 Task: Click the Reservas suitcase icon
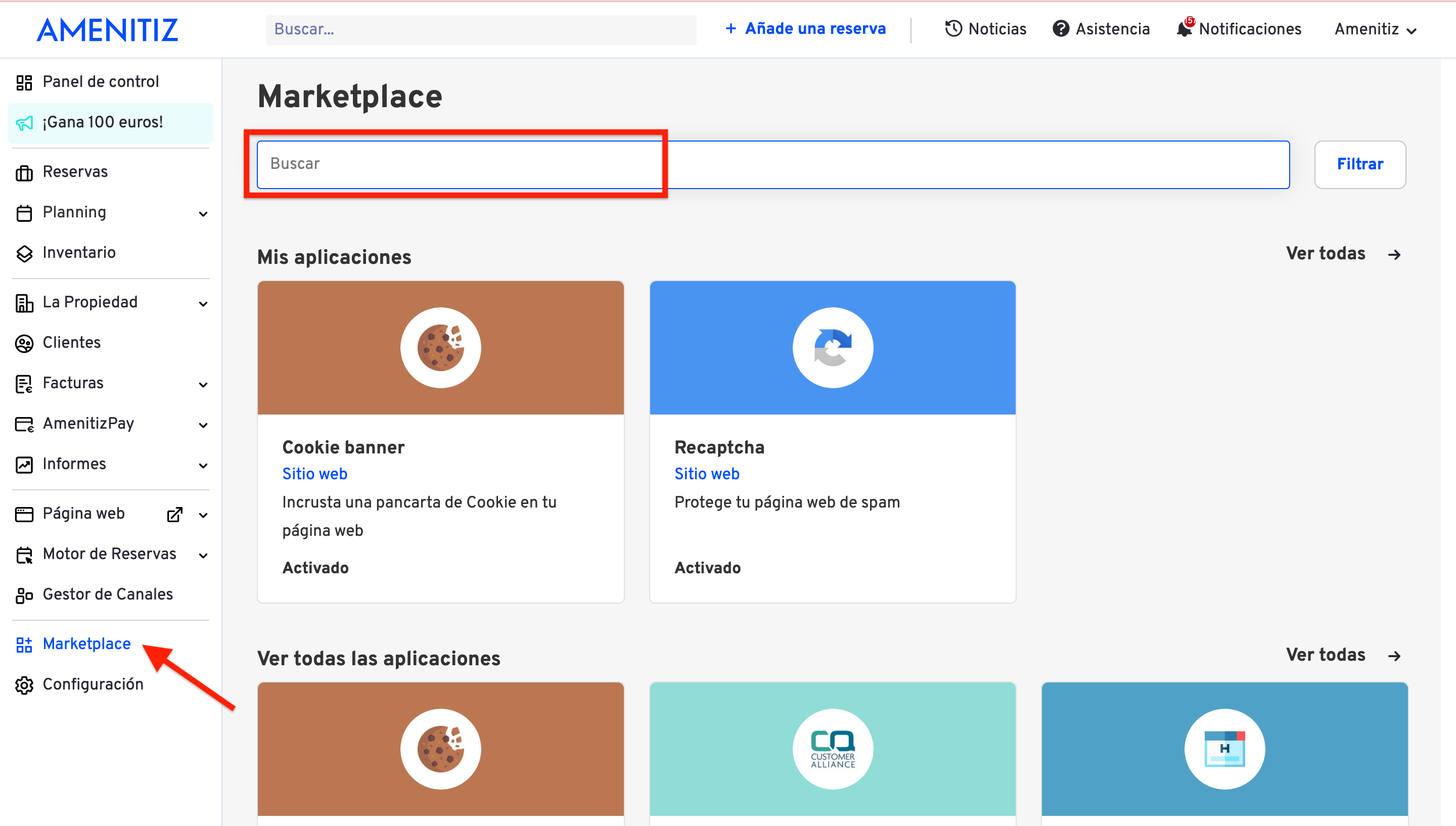24,172
